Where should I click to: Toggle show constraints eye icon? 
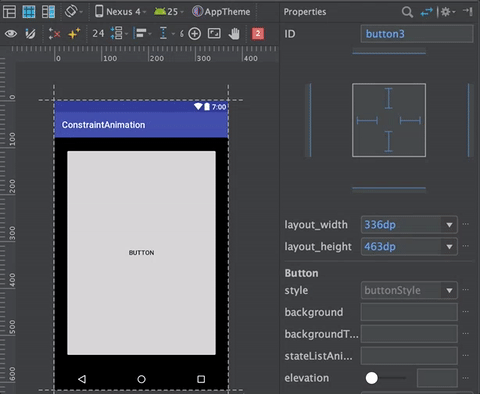click(11, 34)
